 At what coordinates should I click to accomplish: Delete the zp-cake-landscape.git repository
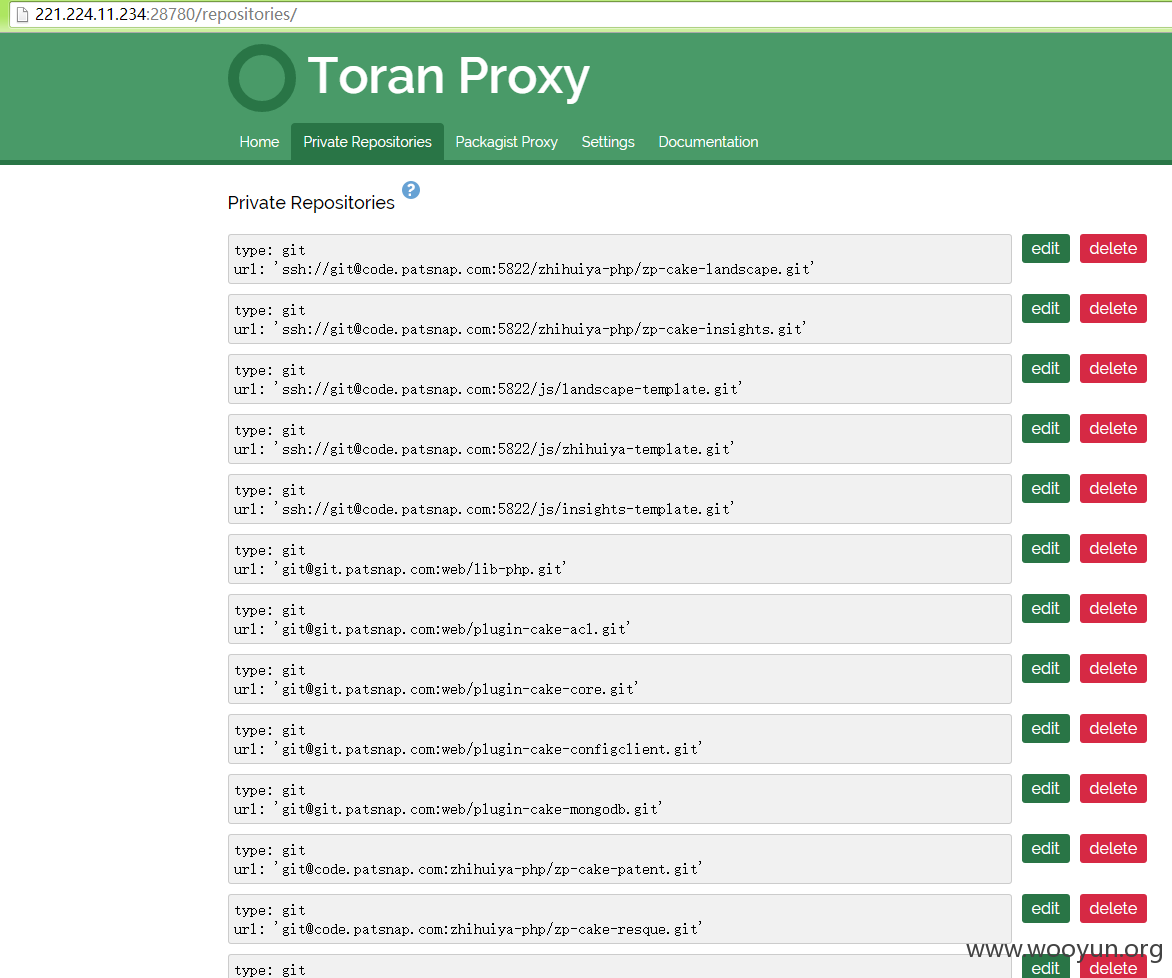click(1113, 249)
